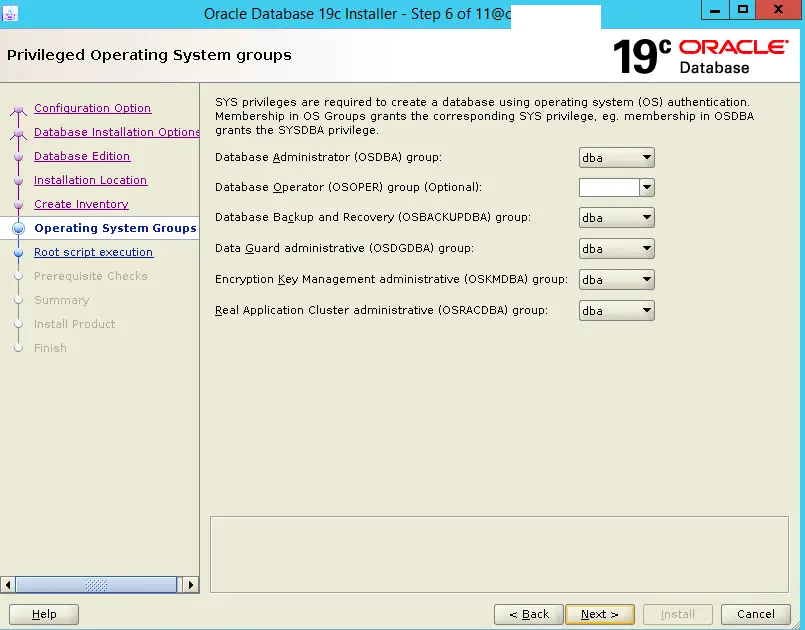Click the Java installer icon in title bar
The height and width of the screenshot is (630, 805).
pos(10,14)
